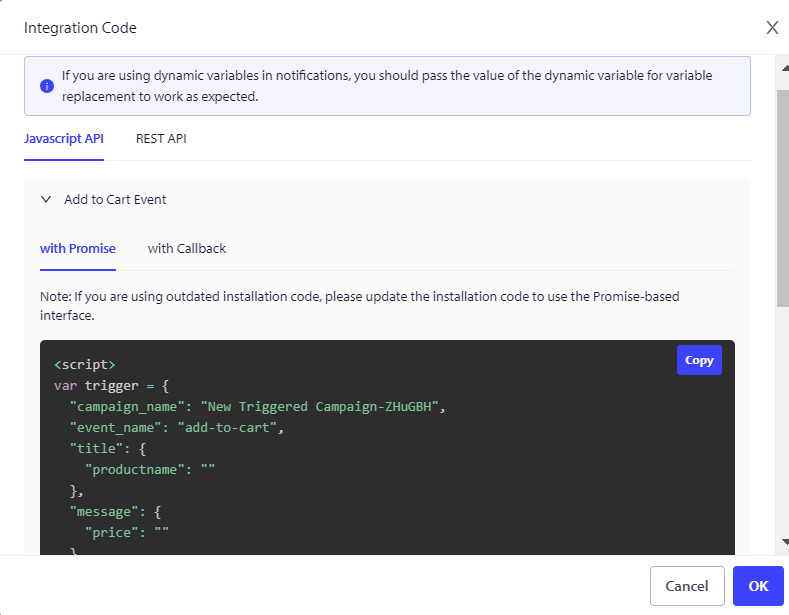Open the with Callback tab
789x615 pixels.
(187, 248)
